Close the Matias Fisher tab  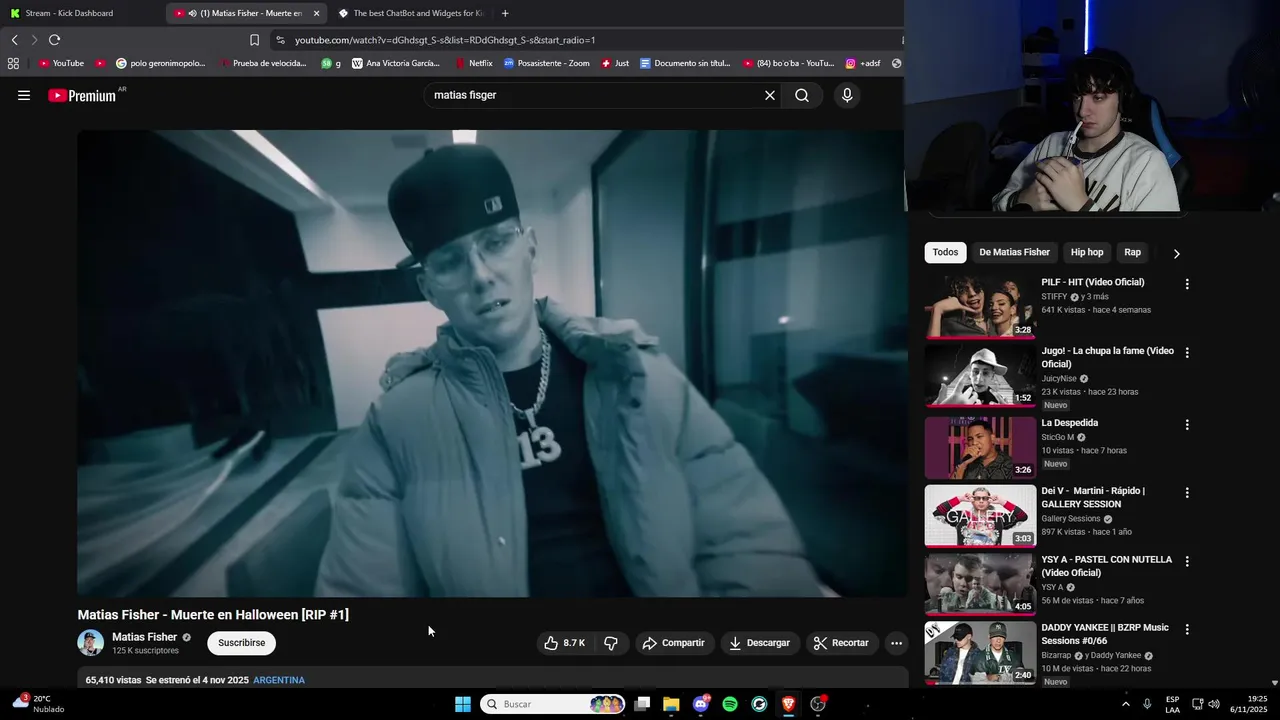[317, 13]
